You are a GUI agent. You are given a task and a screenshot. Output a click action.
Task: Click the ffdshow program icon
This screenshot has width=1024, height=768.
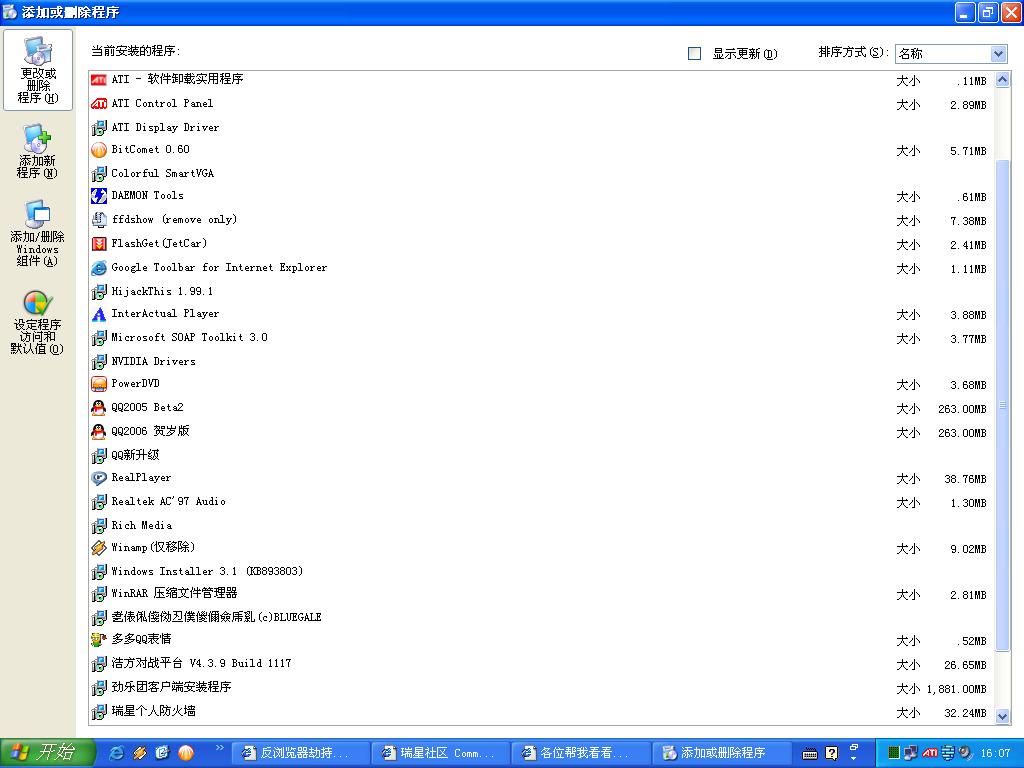click(99, 220)
